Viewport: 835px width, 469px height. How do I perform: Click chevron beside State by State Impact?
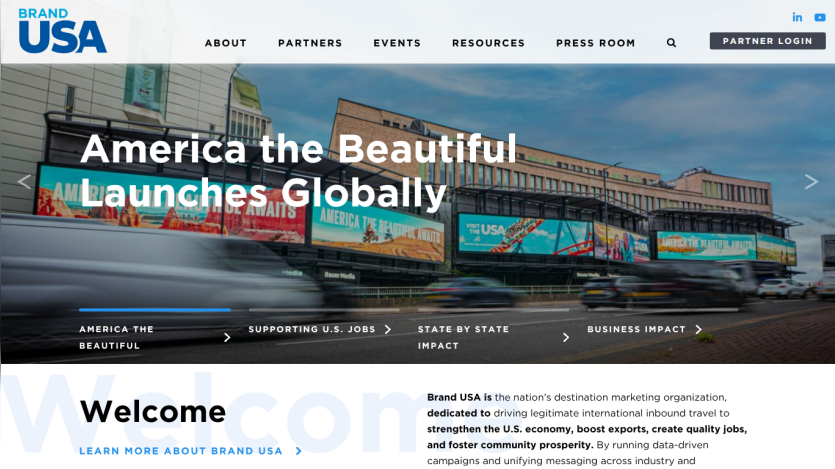tap(566, 338)
